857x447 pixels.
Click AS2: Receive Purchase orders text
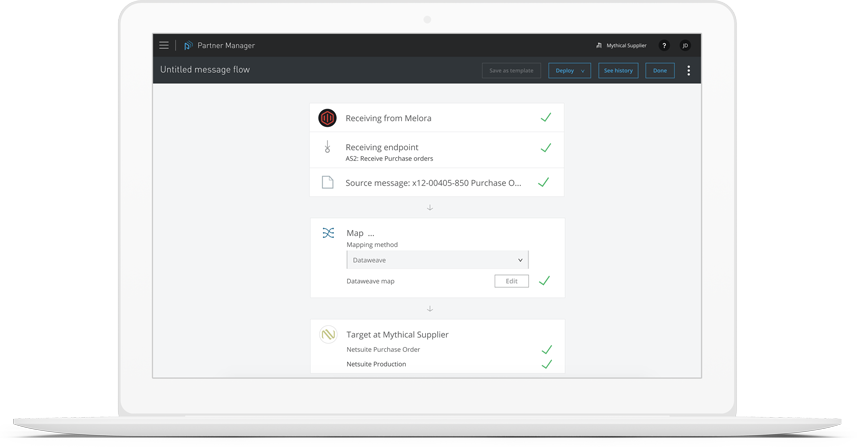(389, 158)
